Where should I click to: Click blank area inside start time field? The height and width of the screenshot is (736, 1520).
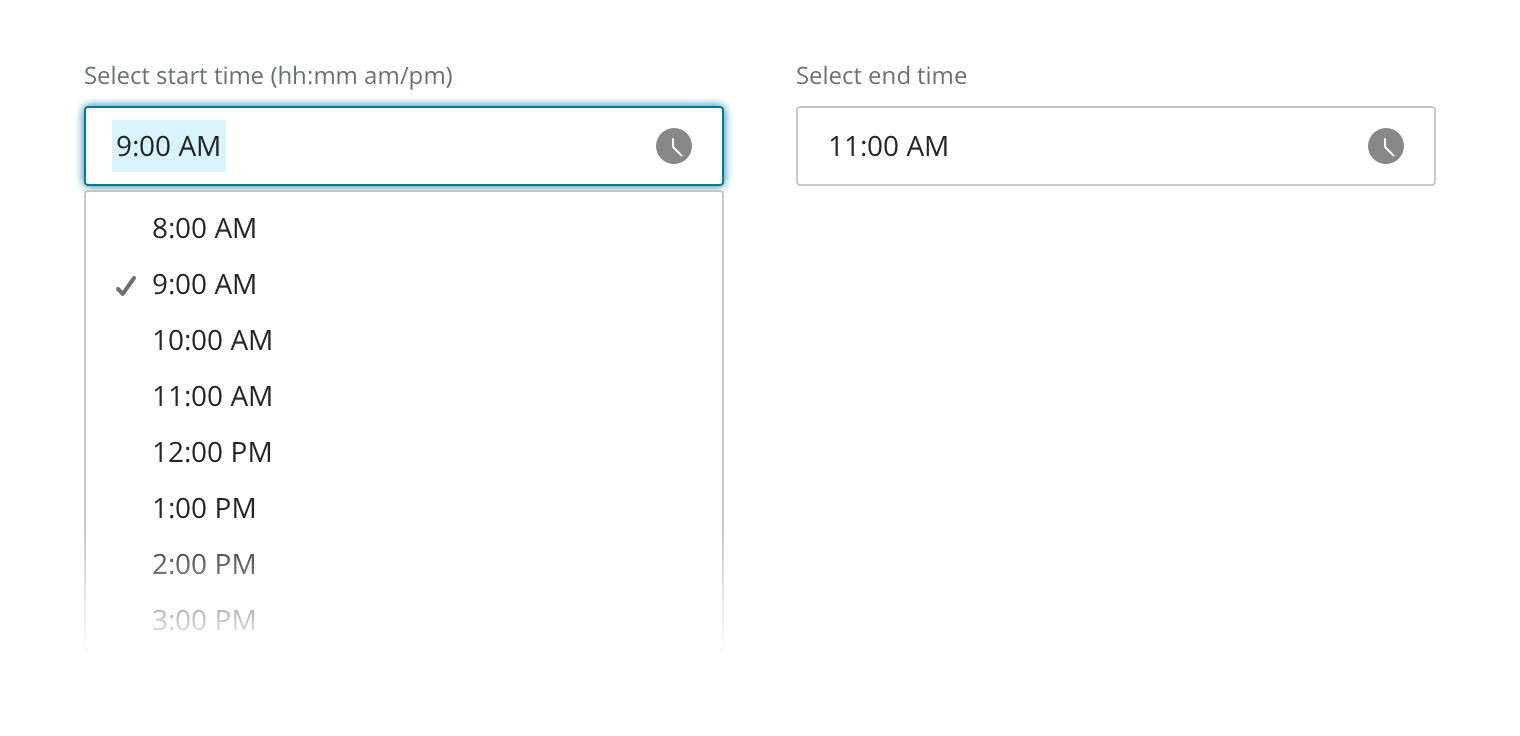(440, 146)
